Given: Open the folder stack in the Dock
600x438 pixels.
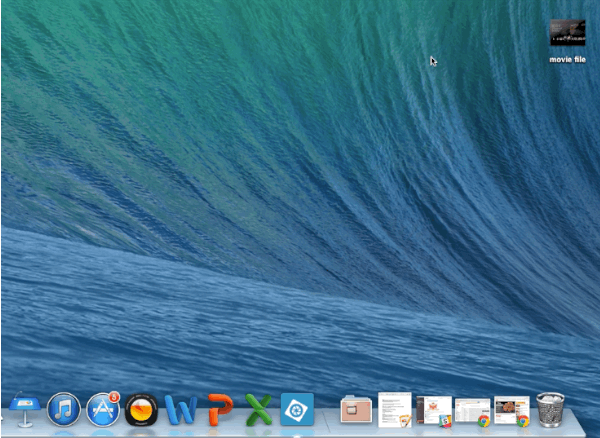Looking at the screenshot, I should (x=356, y=409).
